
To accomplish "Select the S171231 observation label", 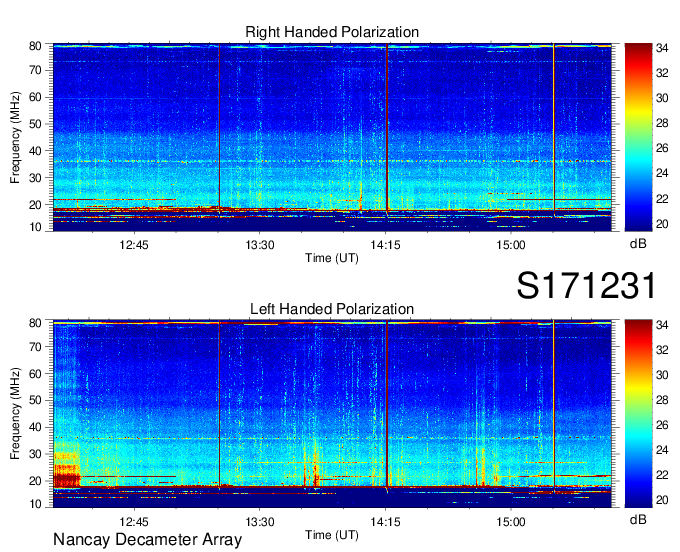I will tap(586, 285).
